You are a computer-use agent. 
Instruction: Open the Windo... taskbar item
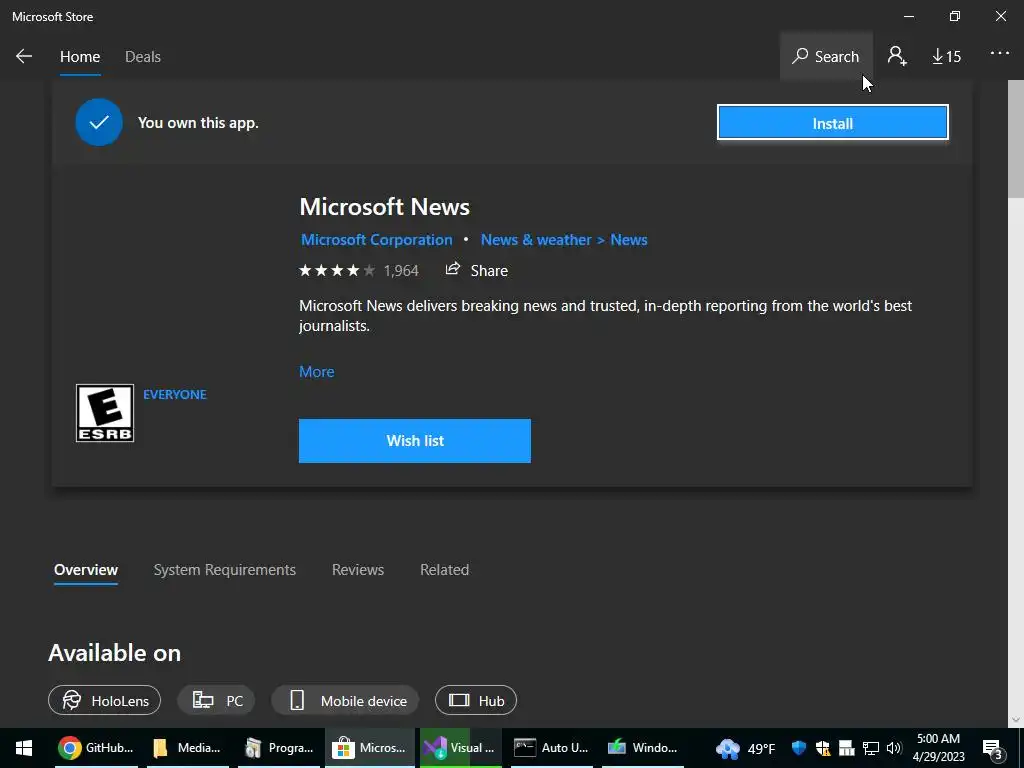pos(643,748)
